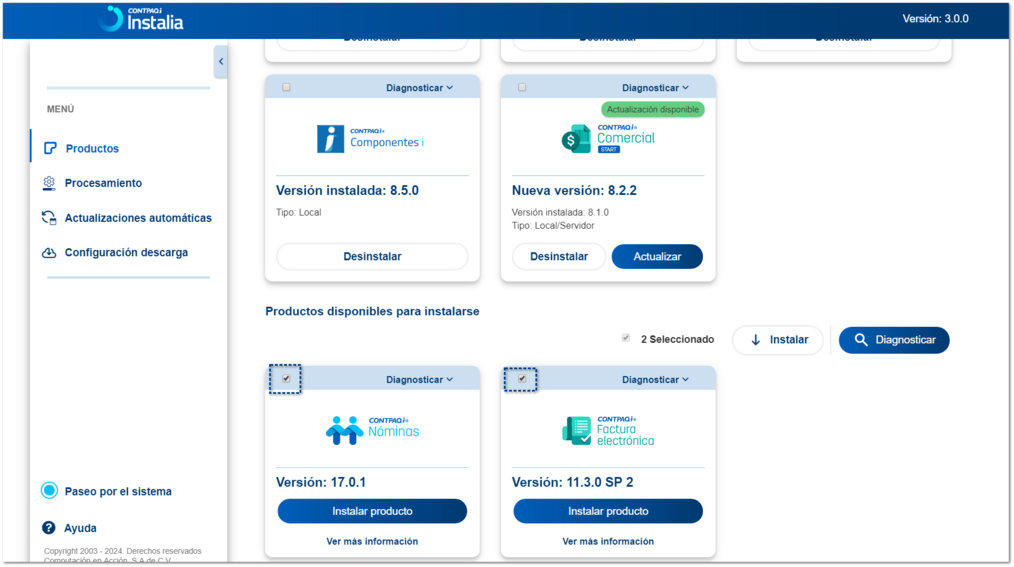The height and width of the screenshot is (567, 1014).
Task: Start Paseo por el sistema tour
Action: tap(118, 491)
